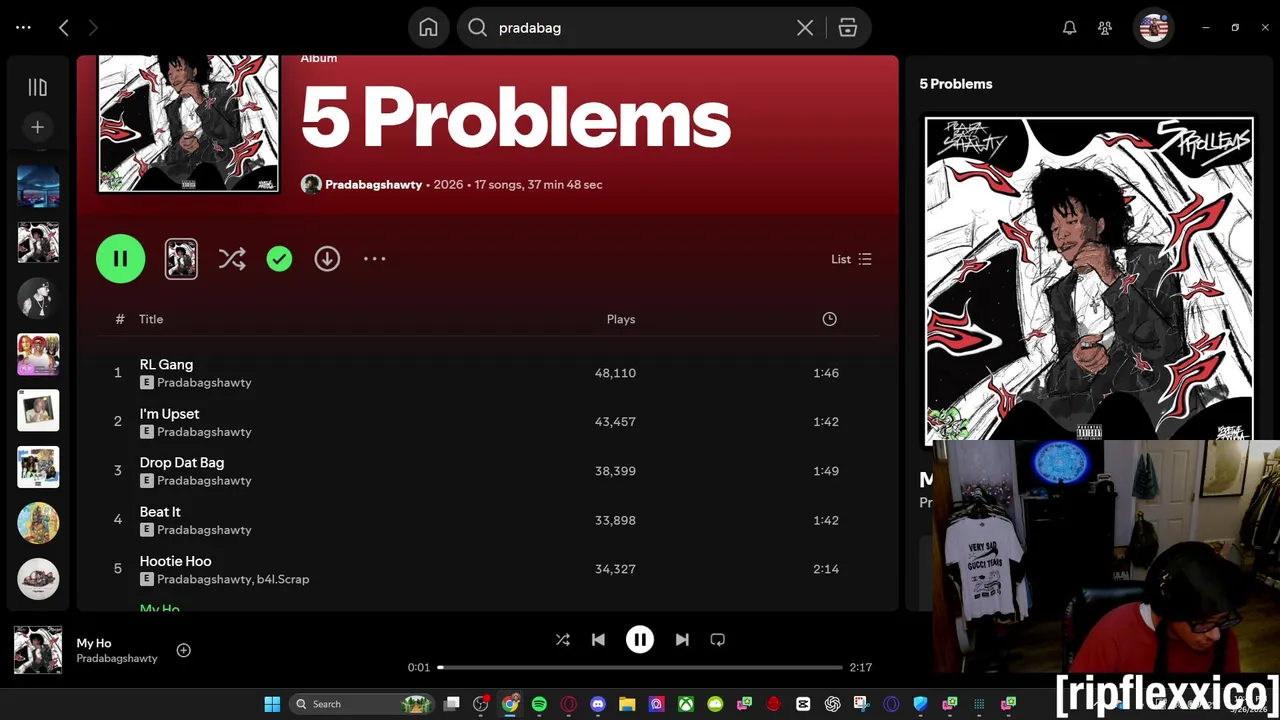The width and height of the screenshot is (1280, 720).
Task: Toggle shuffle for the album
Action: point(232,259)
